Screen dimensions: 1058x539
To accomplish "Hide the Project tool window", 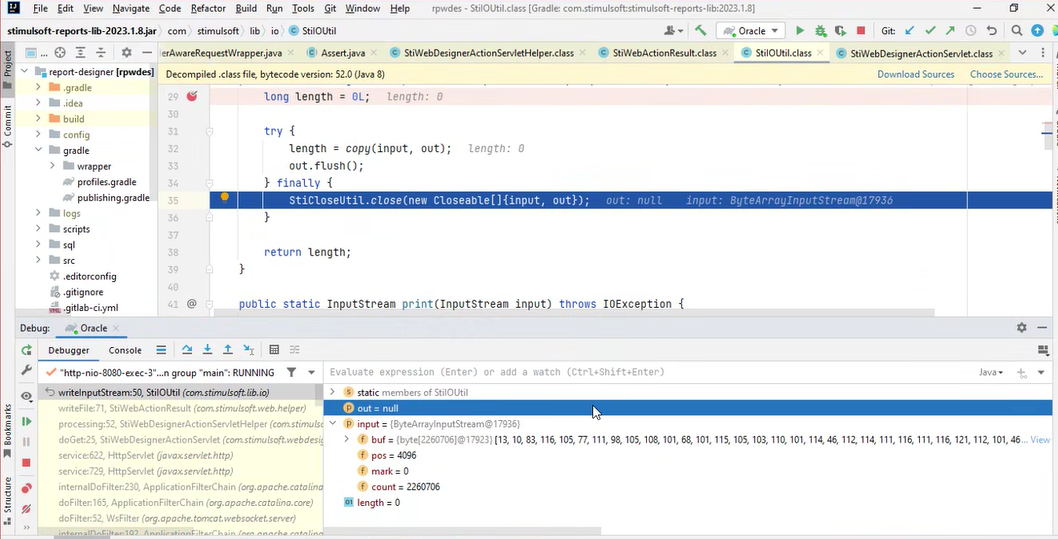I will click(x=146, y=53).
